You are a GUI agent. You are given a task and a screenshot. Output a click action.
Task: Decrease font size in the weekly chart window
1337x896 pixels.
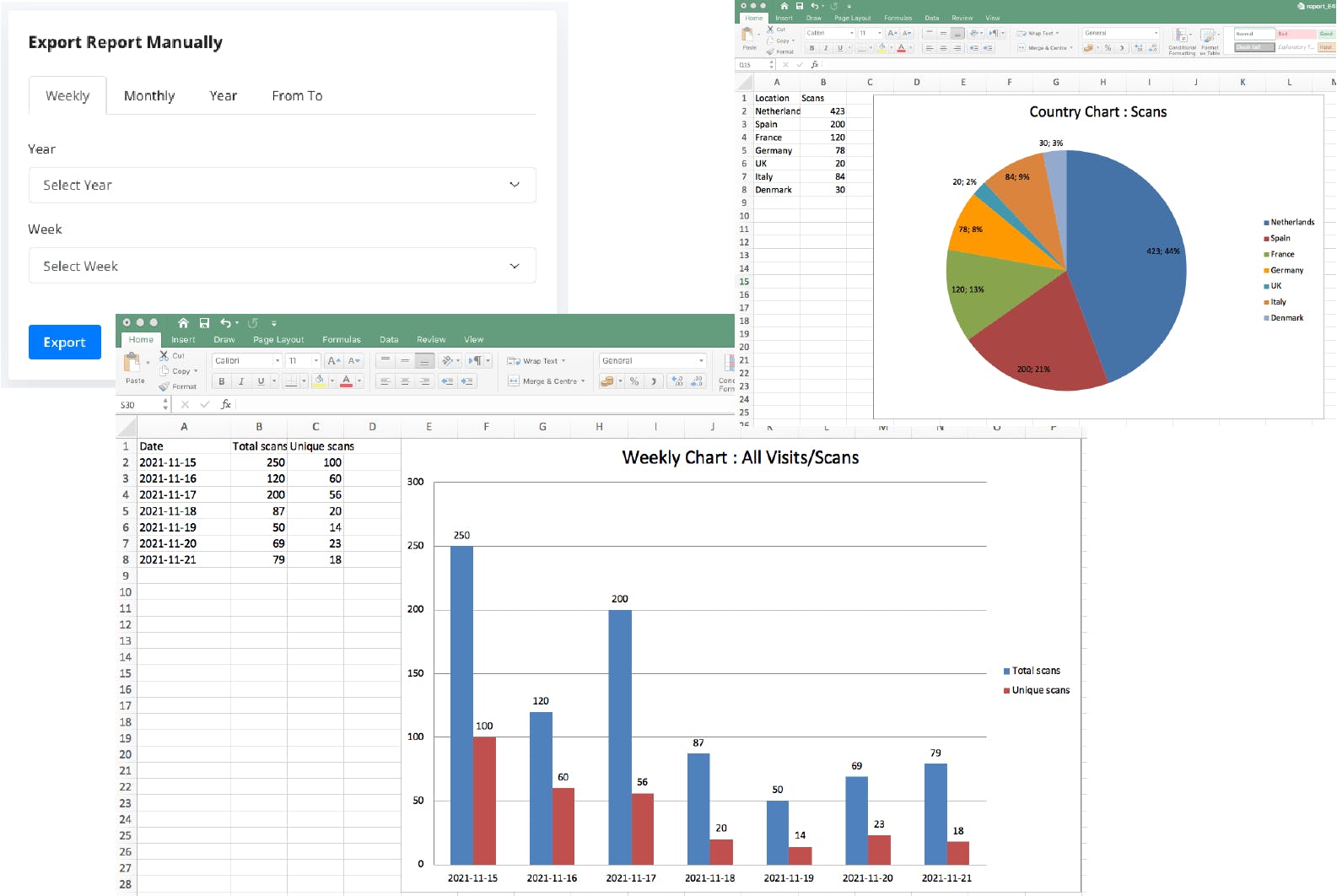point(354,361)
